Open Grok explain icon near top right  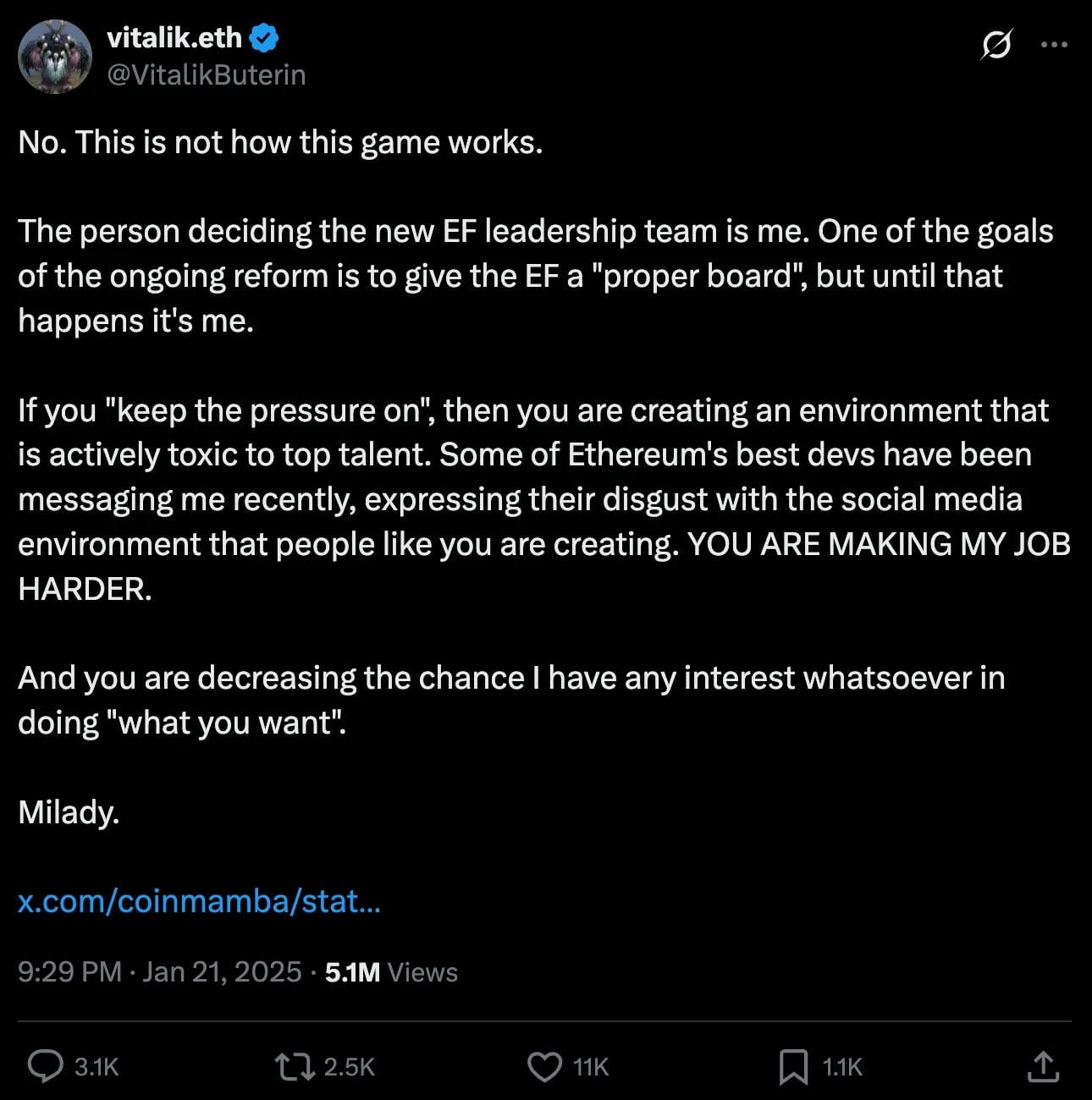996,45
